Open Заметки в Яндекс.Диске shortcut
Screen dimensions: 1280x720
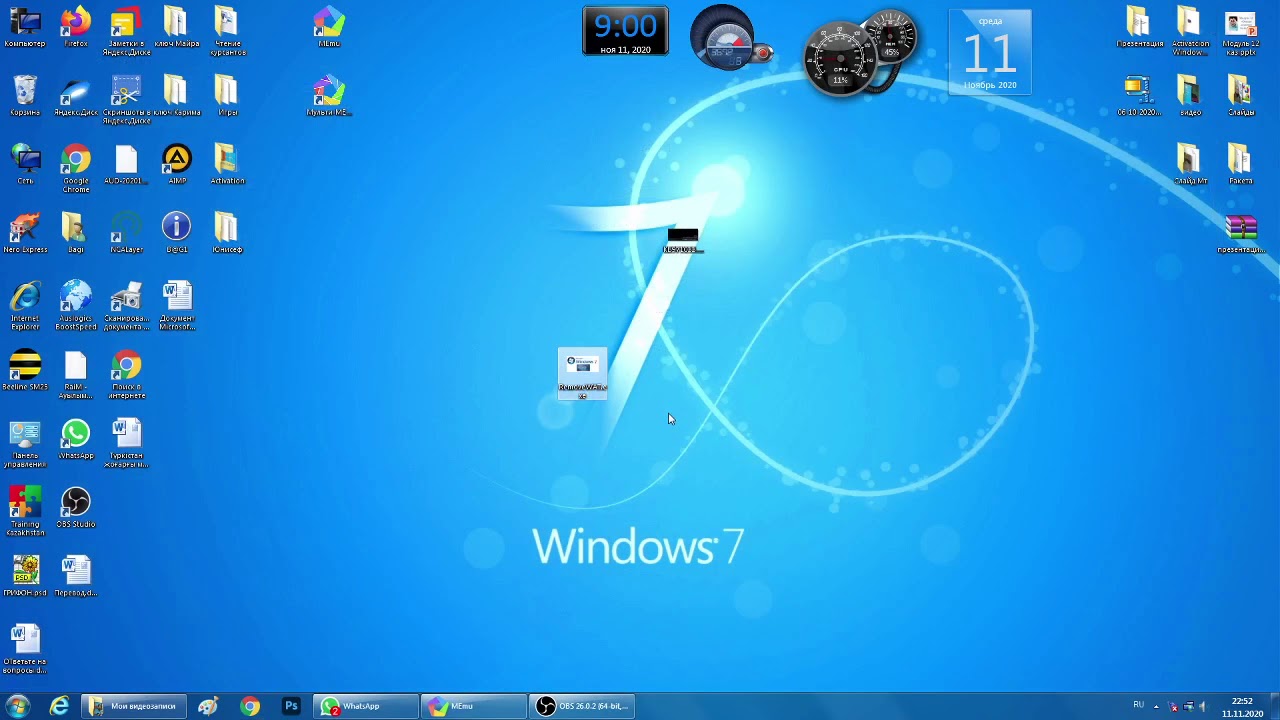click(126, 30)
